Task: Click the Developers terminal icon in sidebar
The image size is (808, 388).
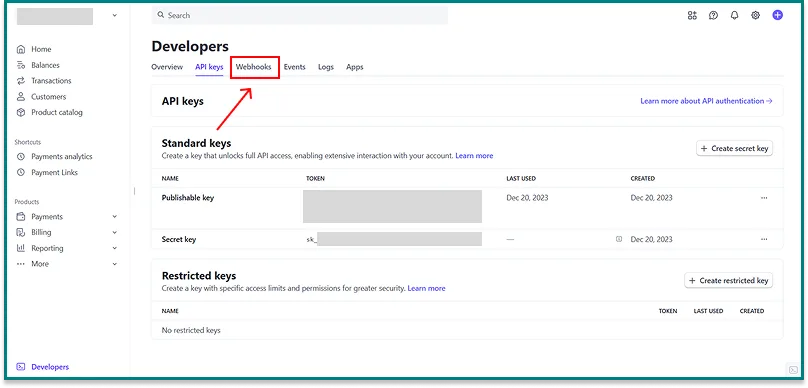Action: [x=21, y=367]
